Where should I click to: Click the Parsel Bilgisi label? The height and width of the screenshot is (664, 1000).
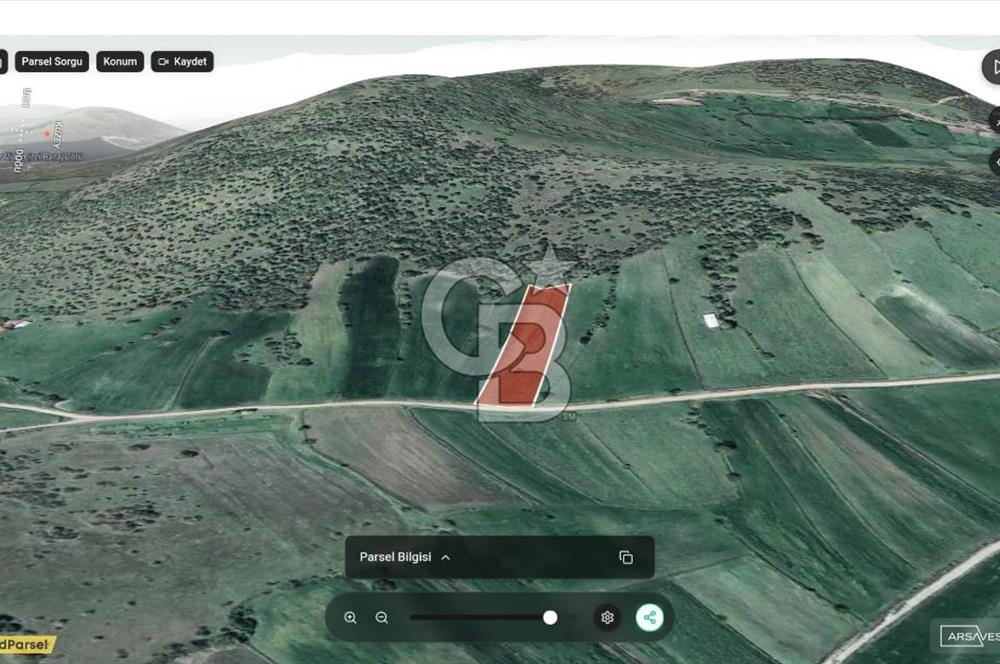click(395, 557)
